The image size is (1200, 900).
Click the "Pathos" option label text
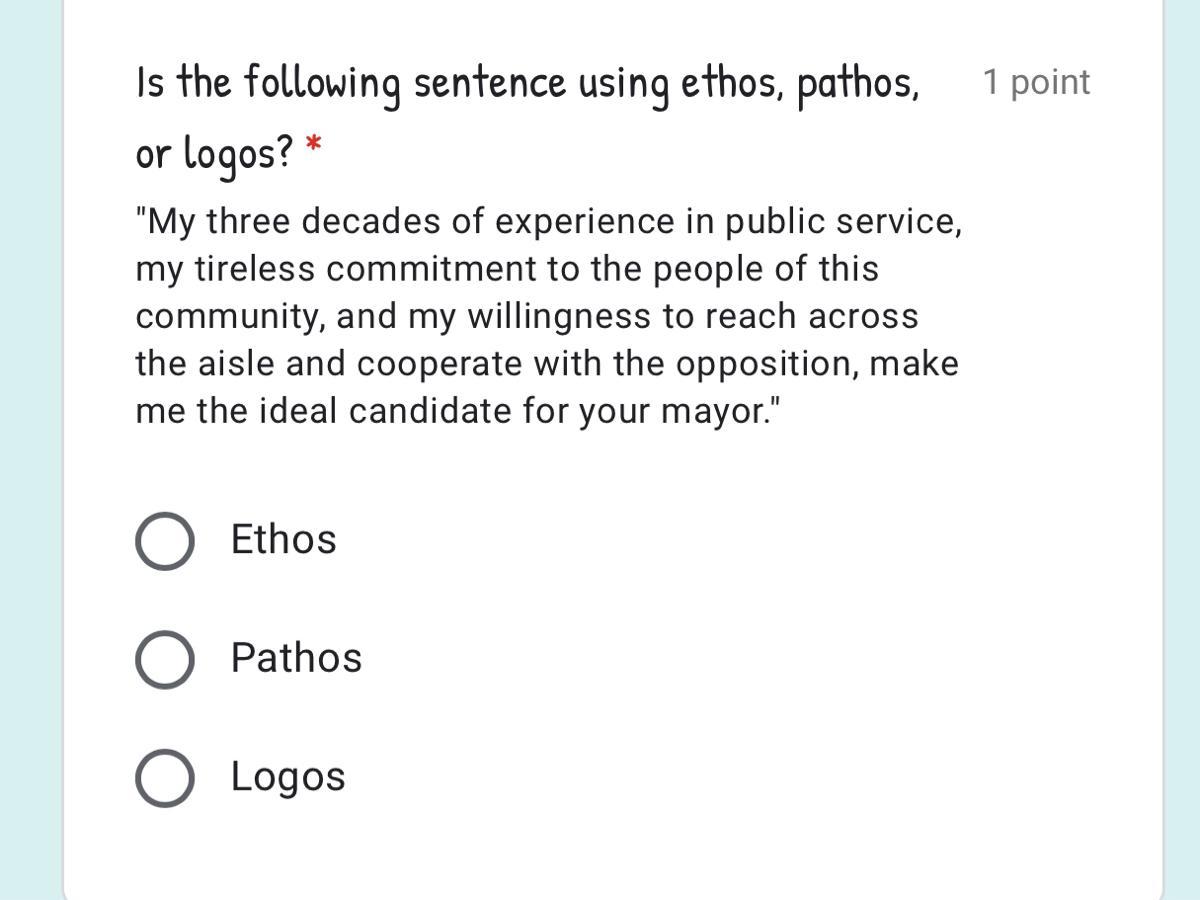[x=296, y=658]
